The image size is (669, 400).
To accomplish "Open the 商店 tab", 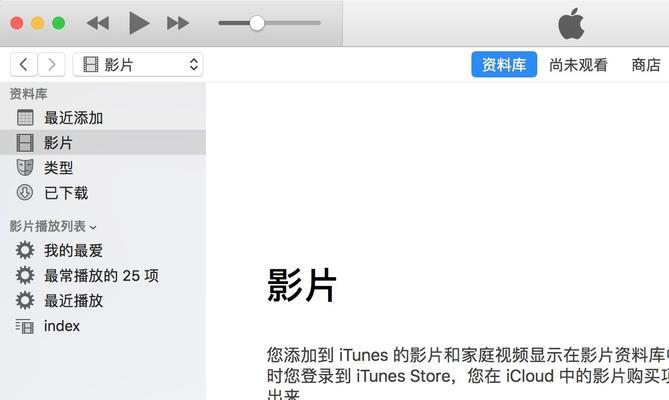I will click(x=646, y=65).
